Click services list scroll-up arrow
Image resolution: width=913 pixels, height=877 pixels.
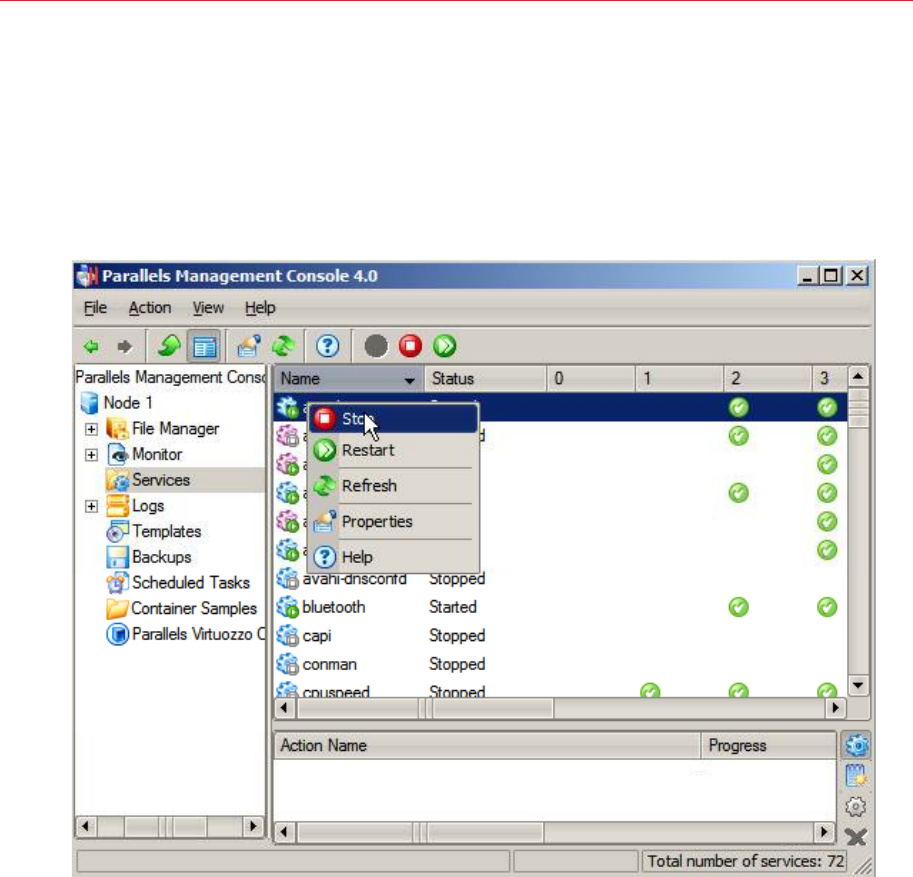858,376
